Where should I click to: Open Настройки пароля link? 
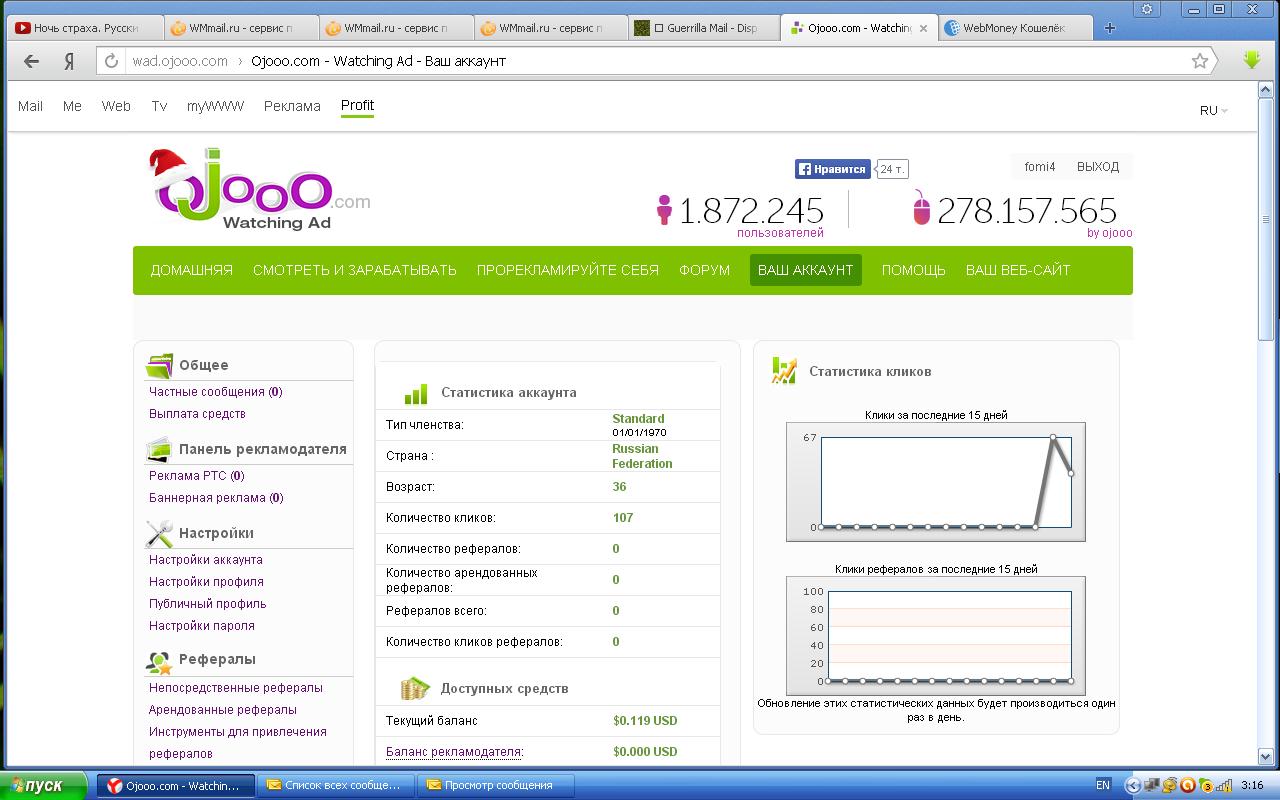202,626
